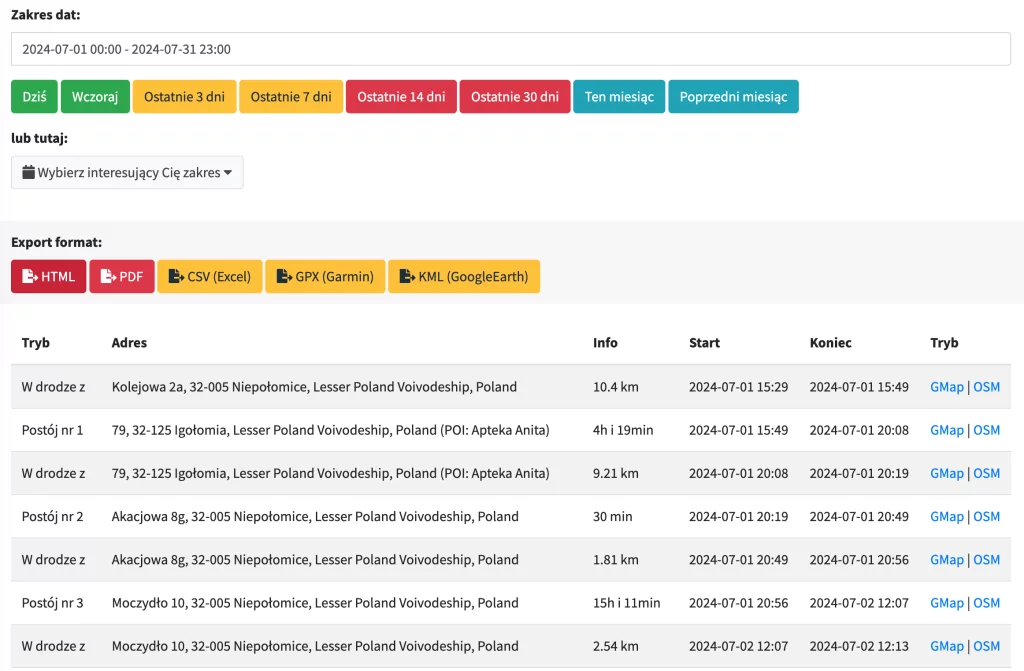Image resolution: width=1024 pixels, height=671 pixels.
Task: Click file export icon on HTML button
Action: point(30,276)
